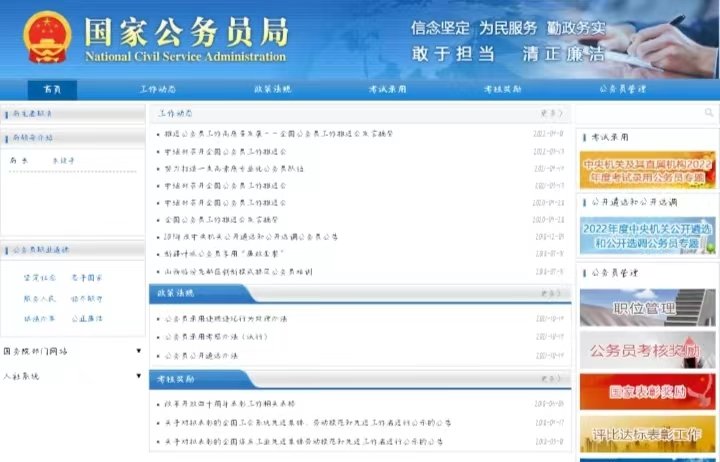Open the 中央机关2022年度考试录用公务员专题 banner
Image resolution: width=720 pixels, height=462 pixels.
tap(647, 170)
